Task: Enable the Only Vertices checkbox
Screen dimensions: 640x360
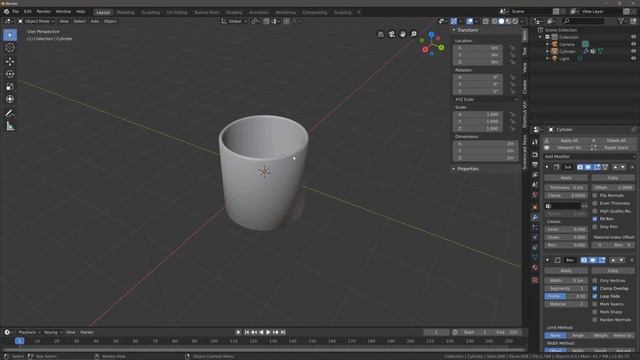Action: coord(595,280)
